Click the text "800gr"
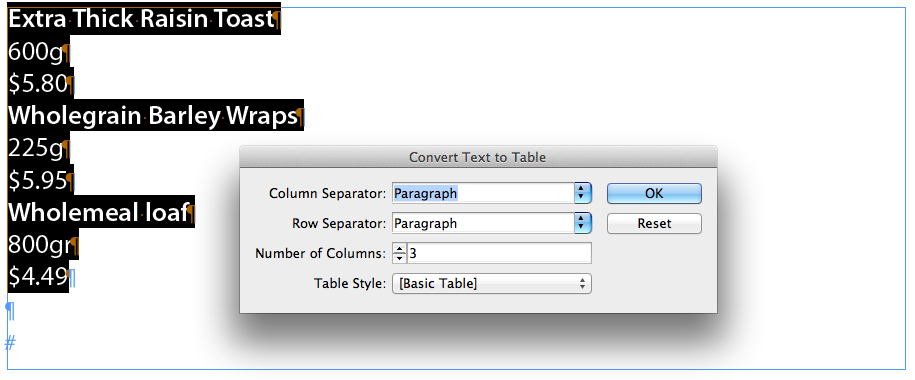 39,246
